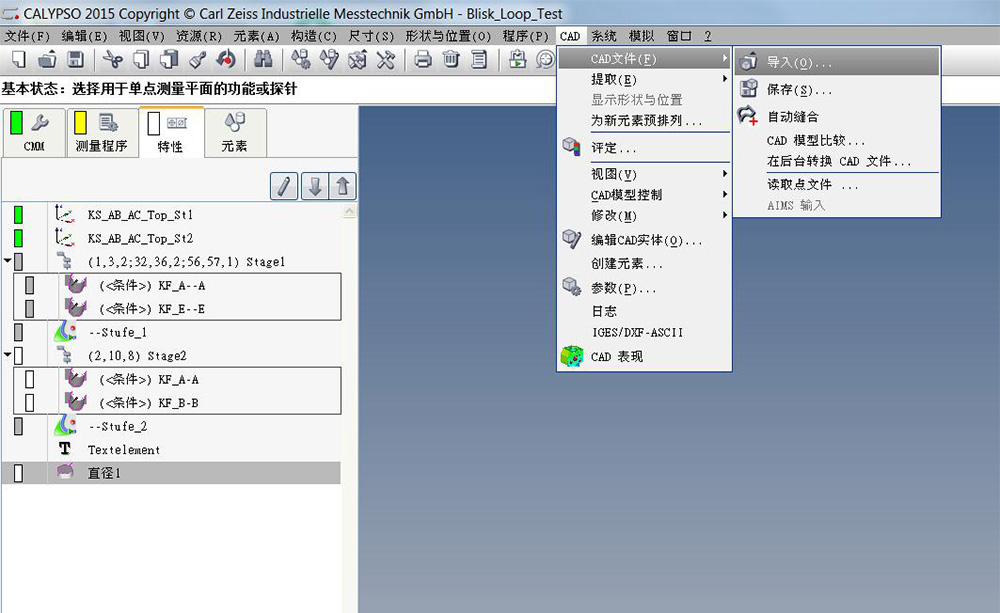Image resolution: width=1000 pixels, height=613 pixels.
Task: Choose 导入(O)... from the CAD文件 submenu
Action: pos(837,62)
